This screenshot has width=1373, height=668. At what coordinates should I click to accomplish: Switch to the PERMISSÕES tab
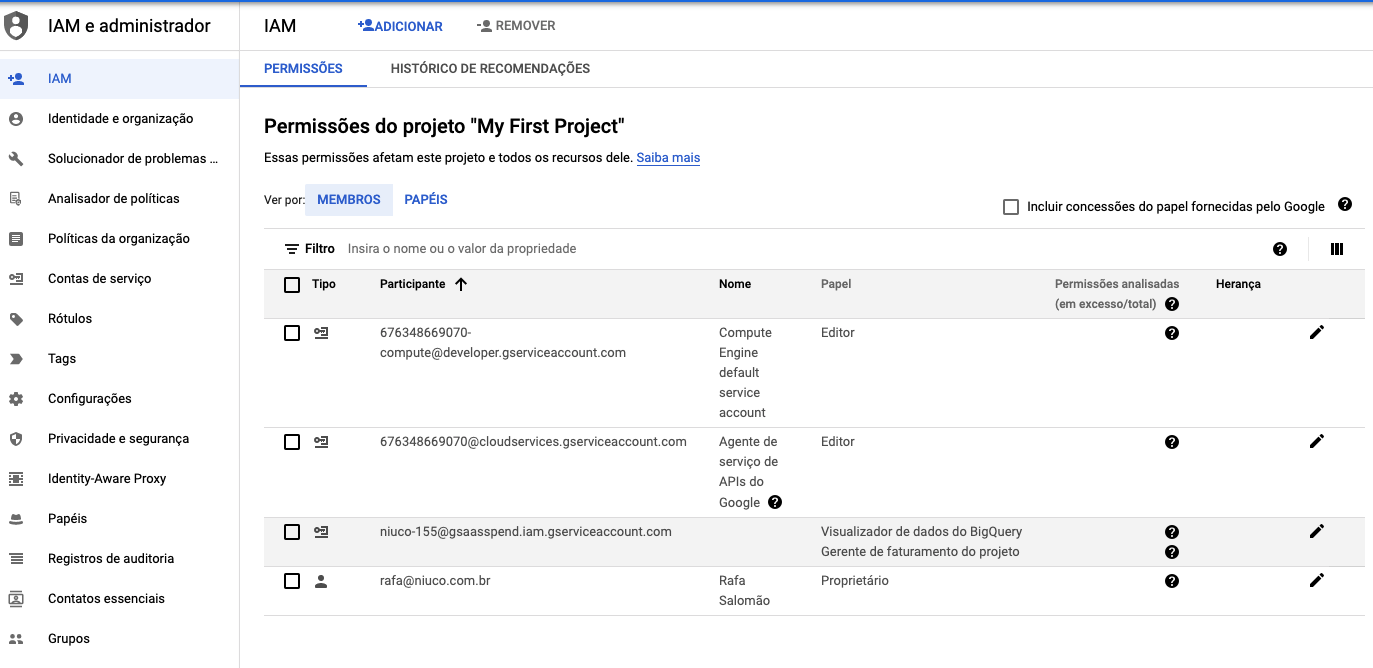[x=303, y=69]
